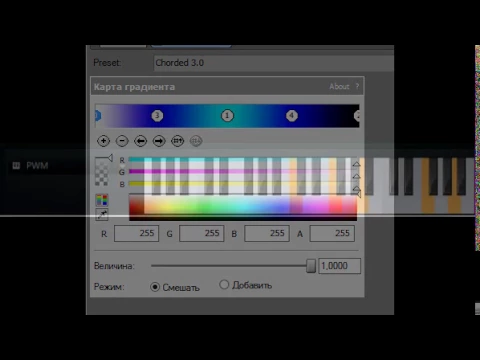This screenshot has width=480, height=360.
Task: Click the R channel slider thumb
Action: (x=356, y=164)
